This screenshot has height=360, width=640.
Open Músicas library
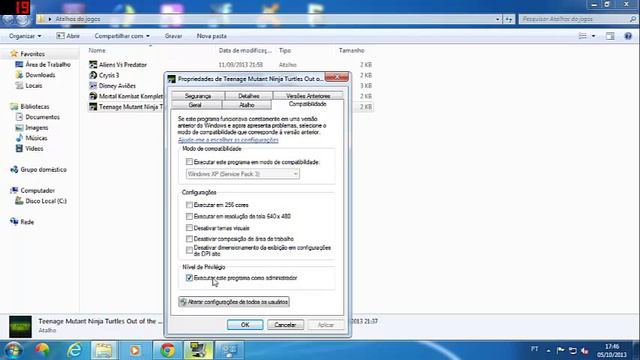[x=36, y=138]
